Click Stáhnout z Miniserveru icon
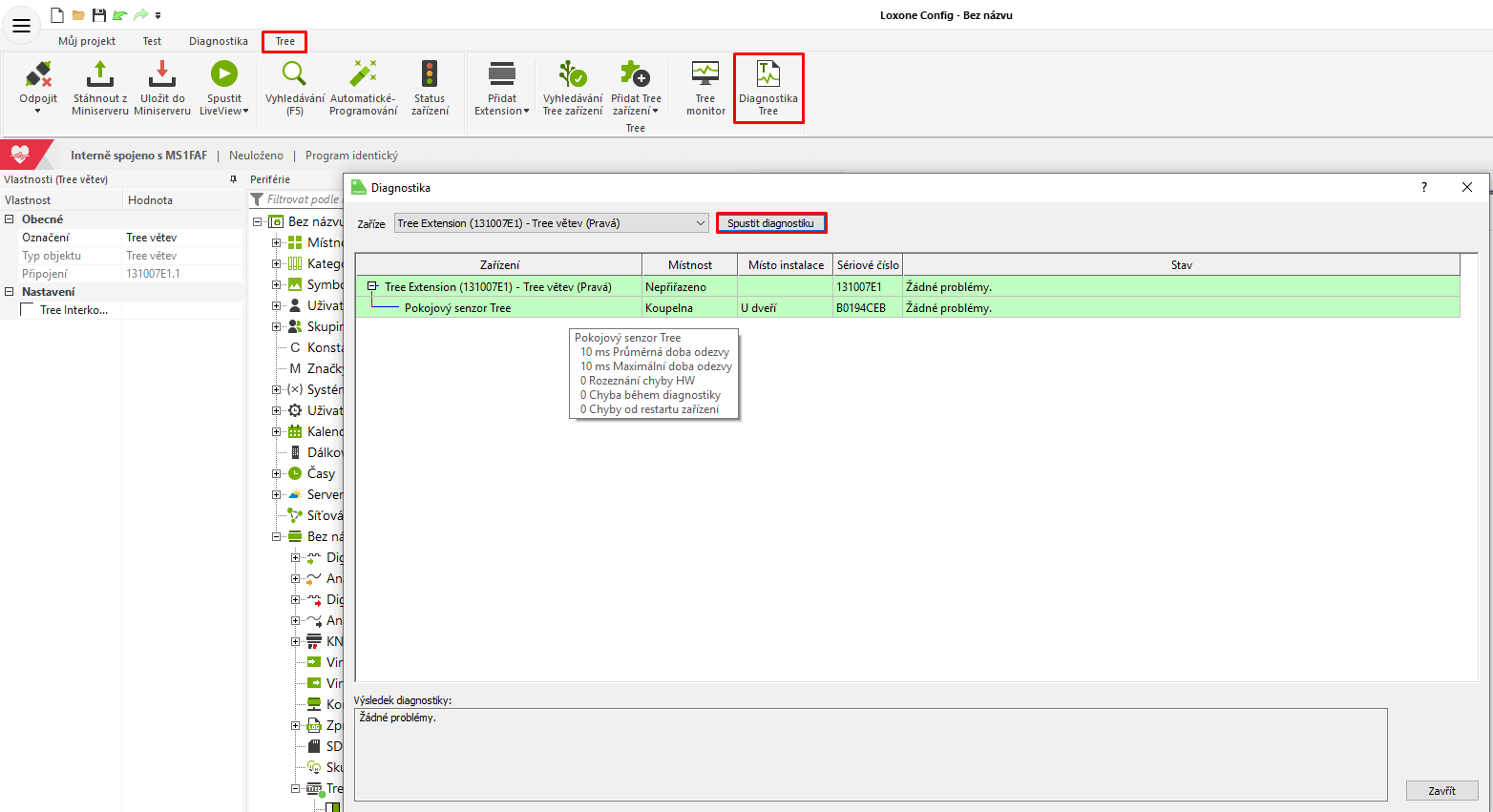This screenshot has width=1493, height=812. tap(100, 75)
